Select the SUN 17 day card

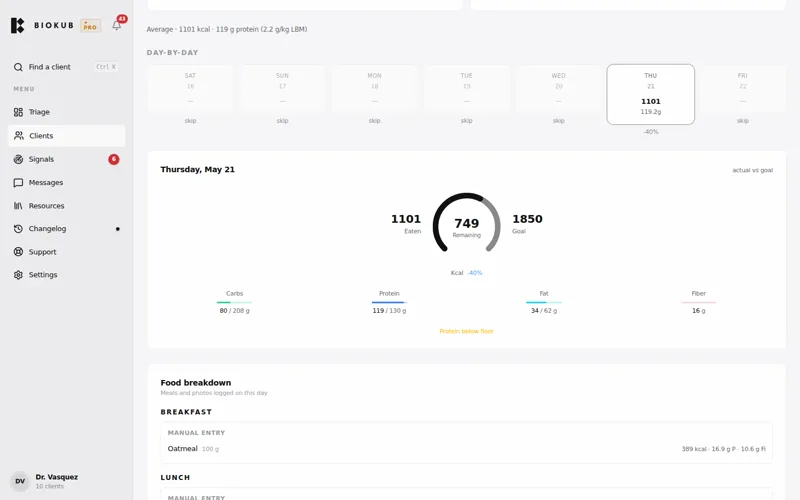283,89
